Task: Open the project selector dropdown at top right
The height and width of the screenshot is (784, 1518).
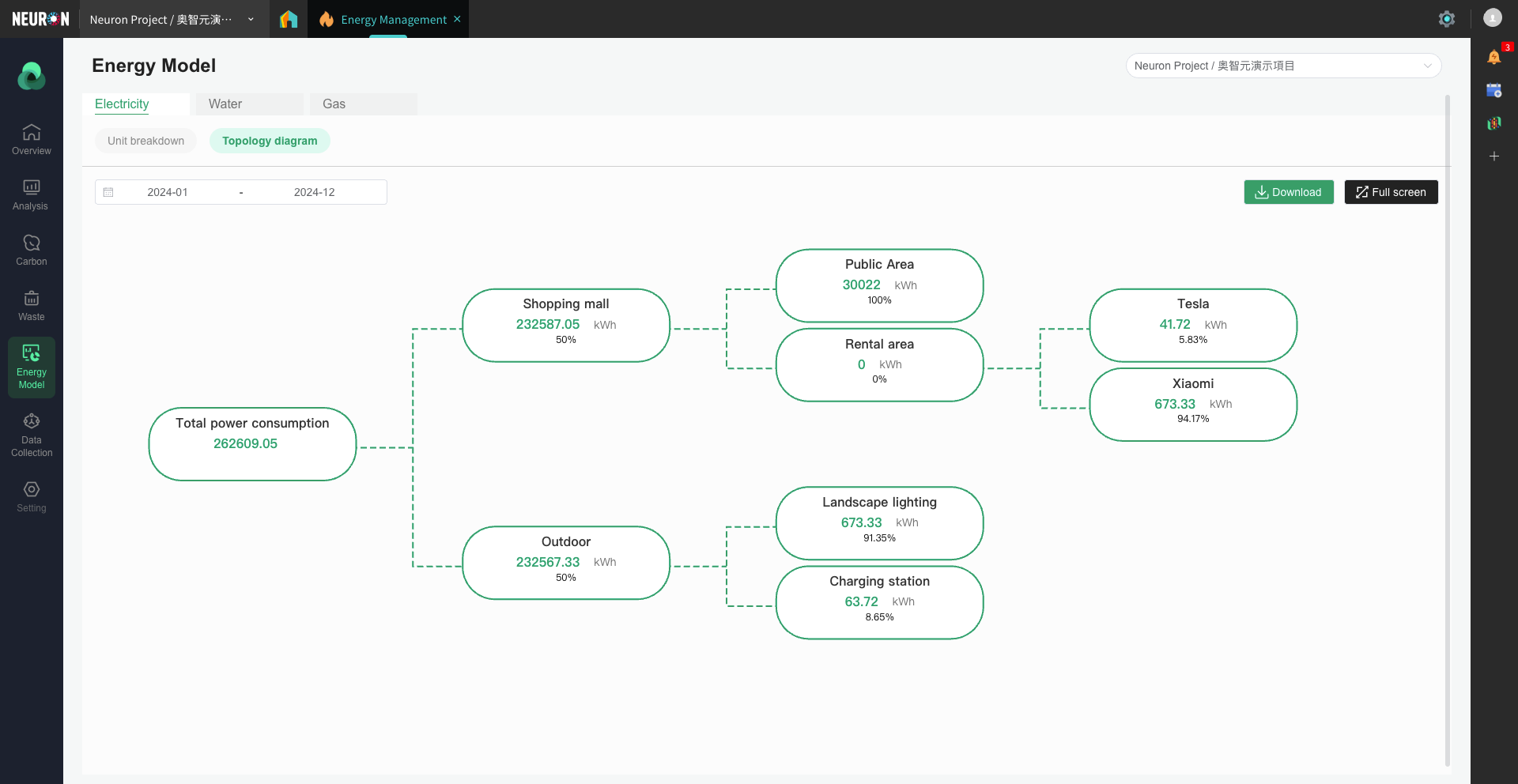Action: tap(1282, 66)
